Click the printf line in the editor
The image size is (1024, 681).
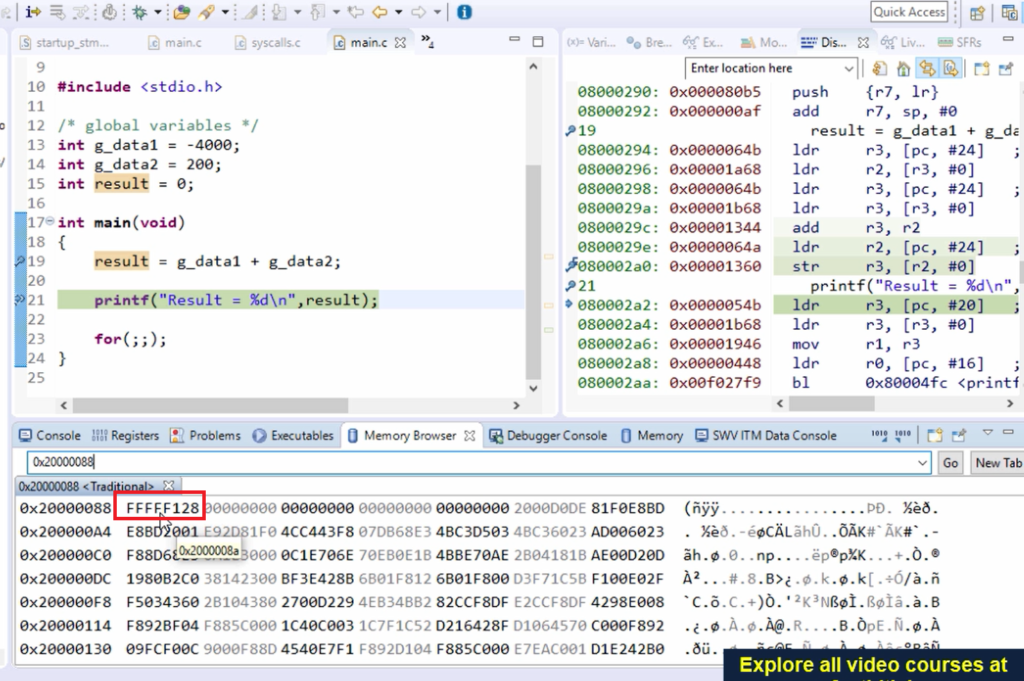coord(236,300)
